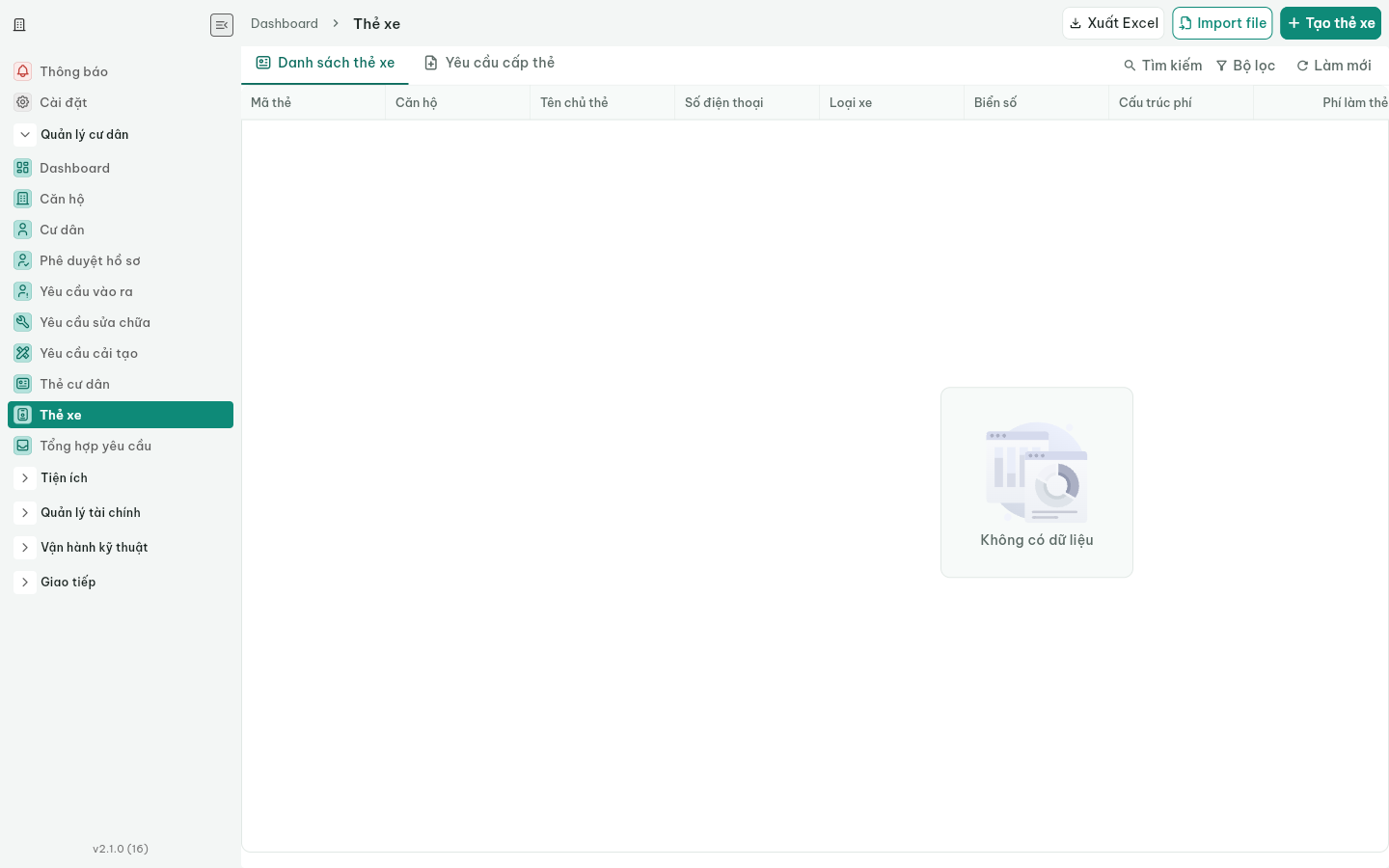Click the Bộ lọc funnel icon
The image size is (1389, 868).
tap(1221, 66)
